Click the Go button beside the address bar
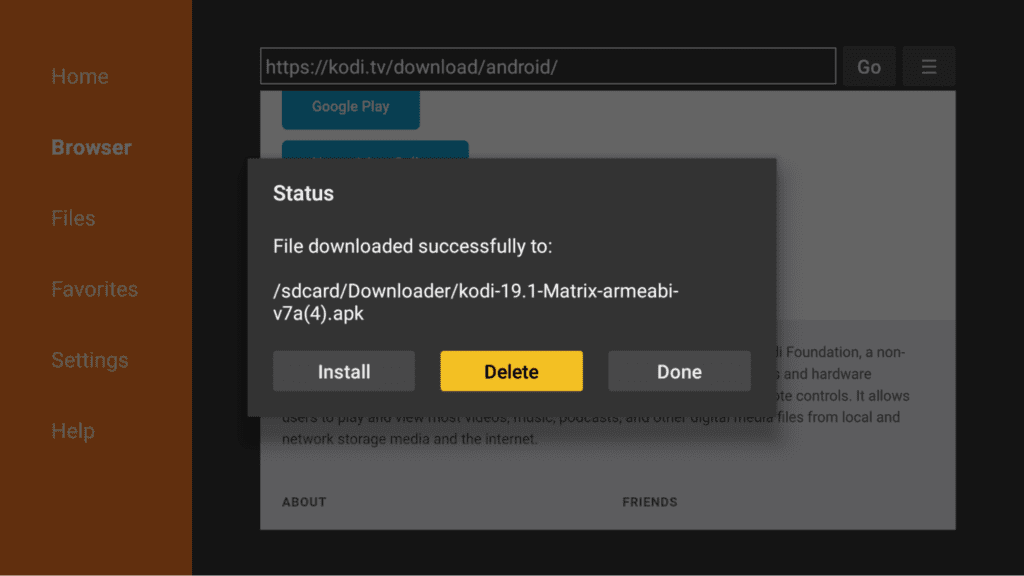1024x576 pixels. [869, 66]
